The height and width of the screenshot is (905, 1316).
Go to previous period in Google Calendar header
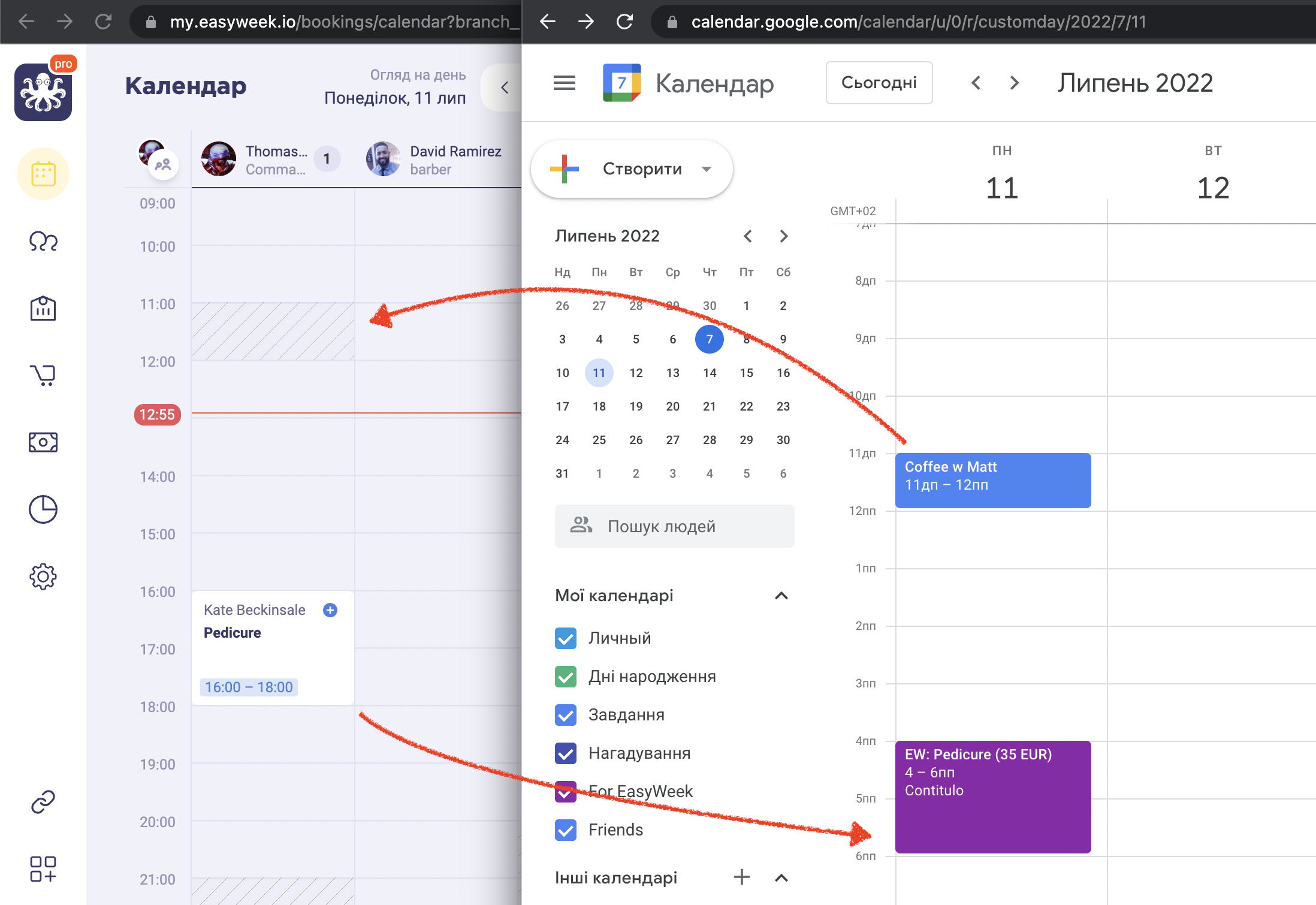point(976,83)
